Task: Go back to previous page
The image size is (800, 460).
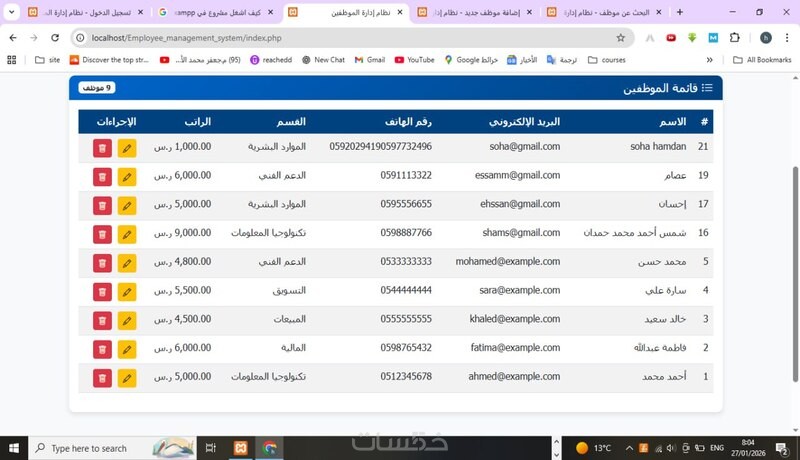Action: tap(13, 38)
